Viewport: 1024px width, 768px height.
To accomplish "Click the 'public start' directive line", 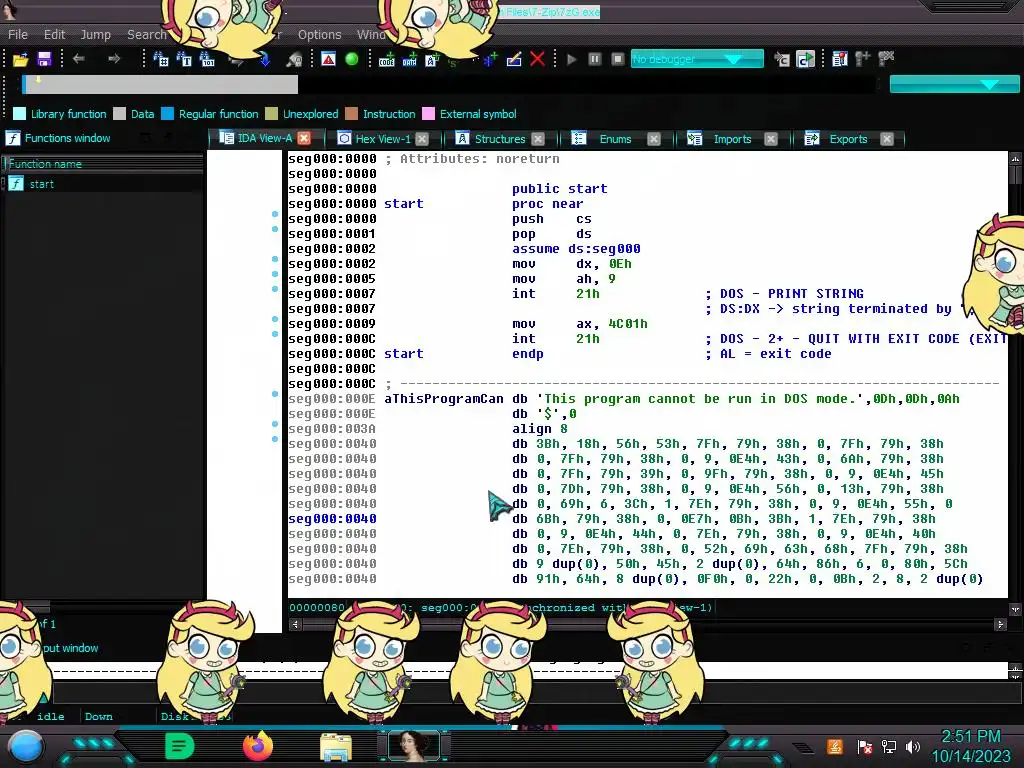I will coord(560,189).
